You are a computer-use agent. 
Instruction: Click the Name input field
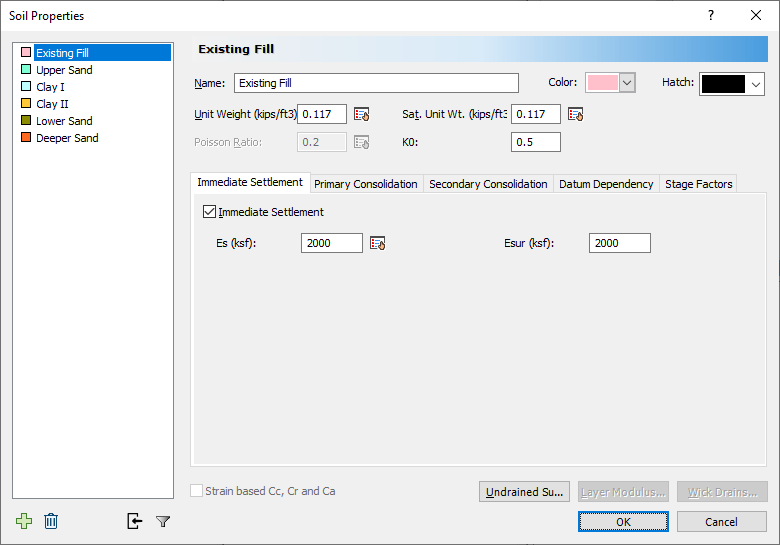(x=376, y=83)
